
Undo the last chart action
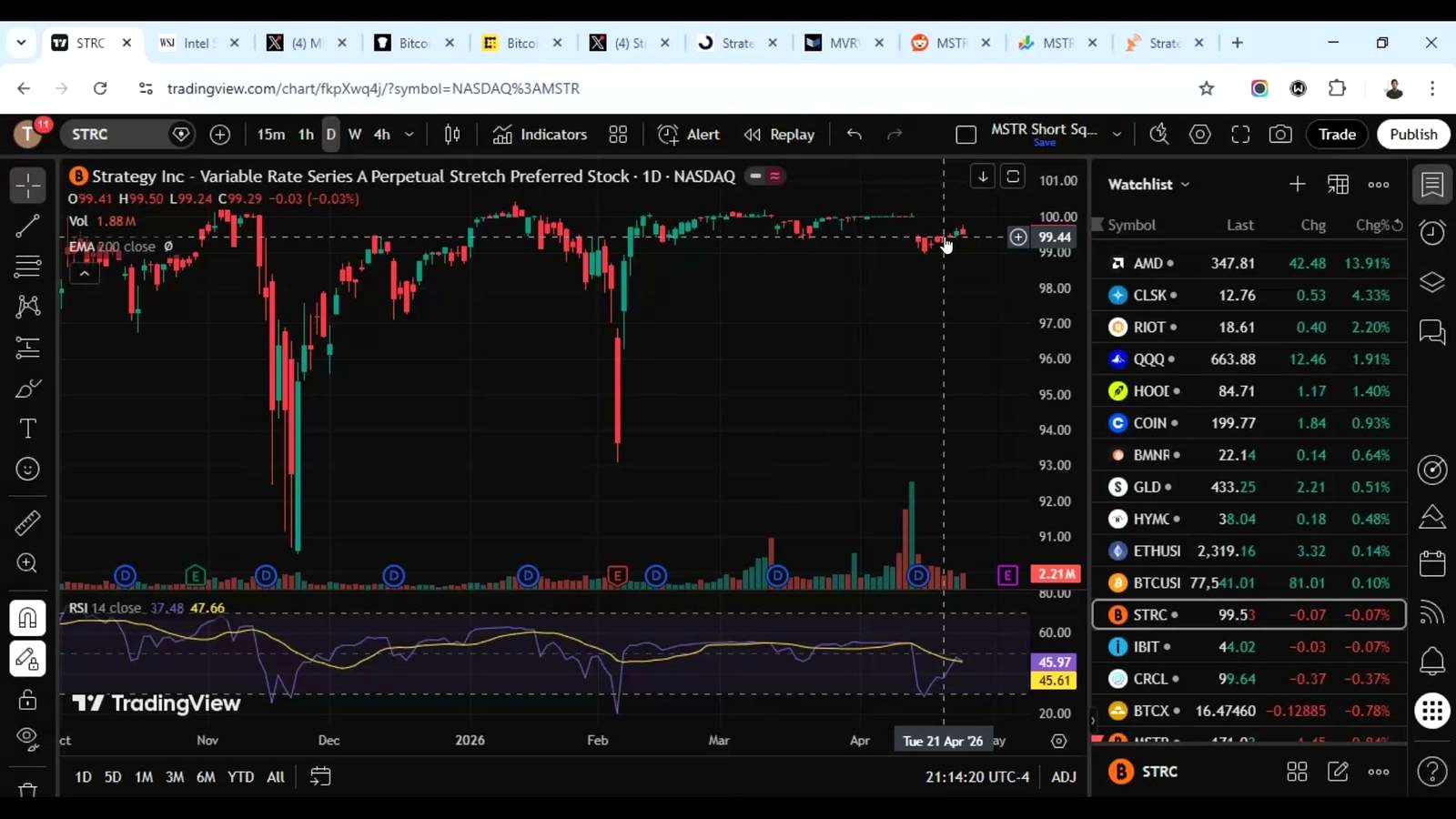[854, 135]
